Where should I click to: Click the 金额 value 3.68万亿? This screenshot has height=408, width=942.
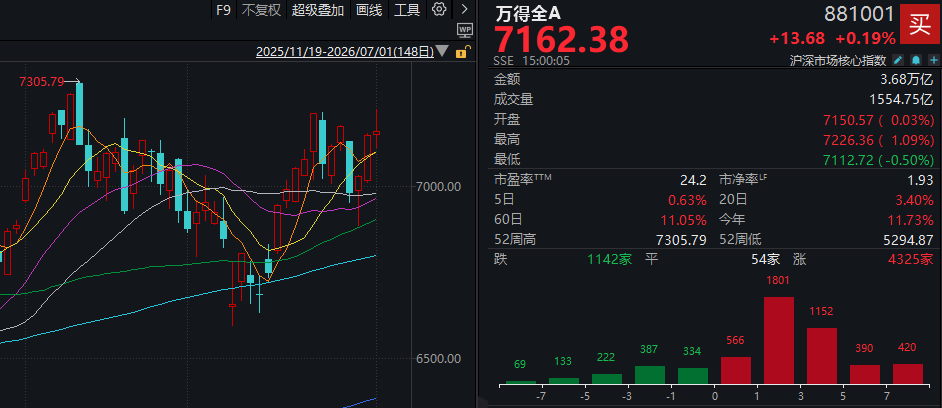tap(905, 79)
